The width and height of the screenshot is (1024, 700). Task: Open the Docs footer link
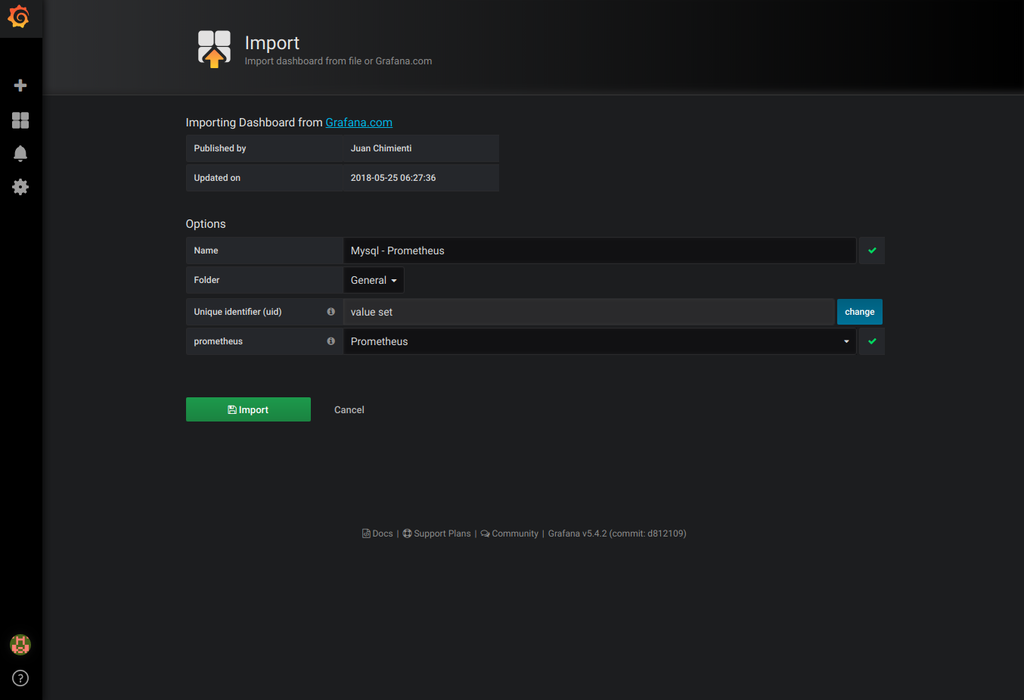377,533
